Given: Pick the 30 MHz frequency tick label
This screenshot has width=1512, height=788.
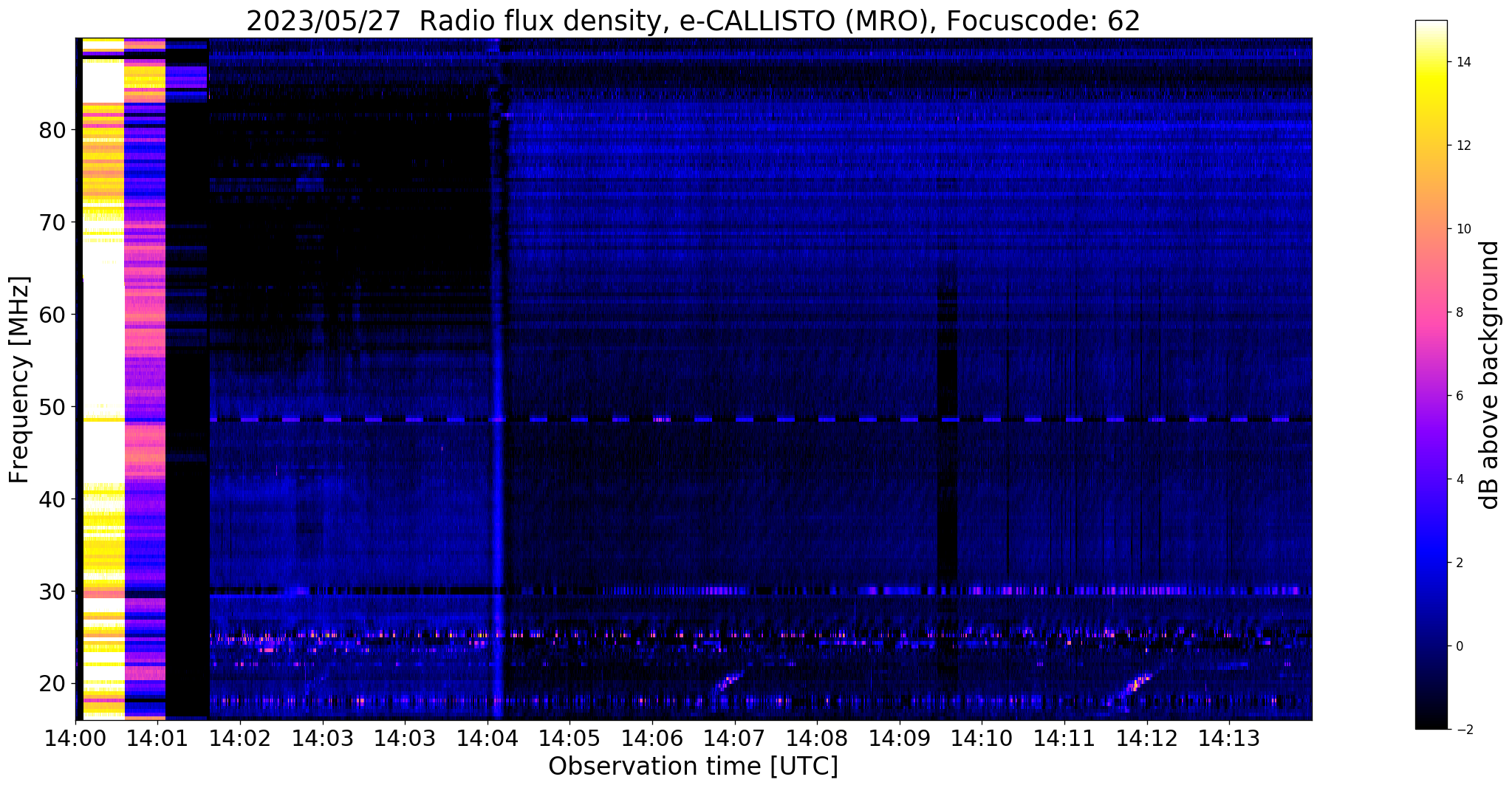Looking at the screenshot, I should [52, 592].
